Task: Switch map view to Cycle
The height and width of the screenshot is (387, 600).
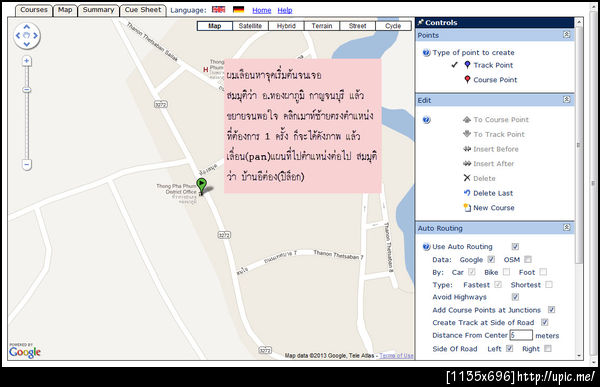Action: coord(393,26)
